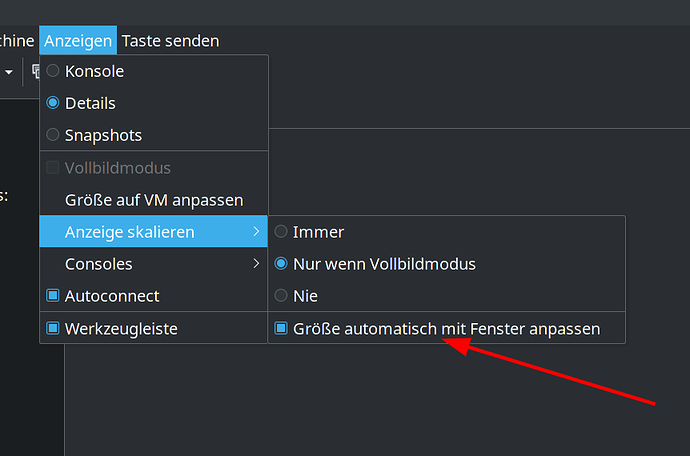The width and height of the screenshot is (690, 456).
Task: Click Größe auf VM anpassen
Action: tap(153, 200)
